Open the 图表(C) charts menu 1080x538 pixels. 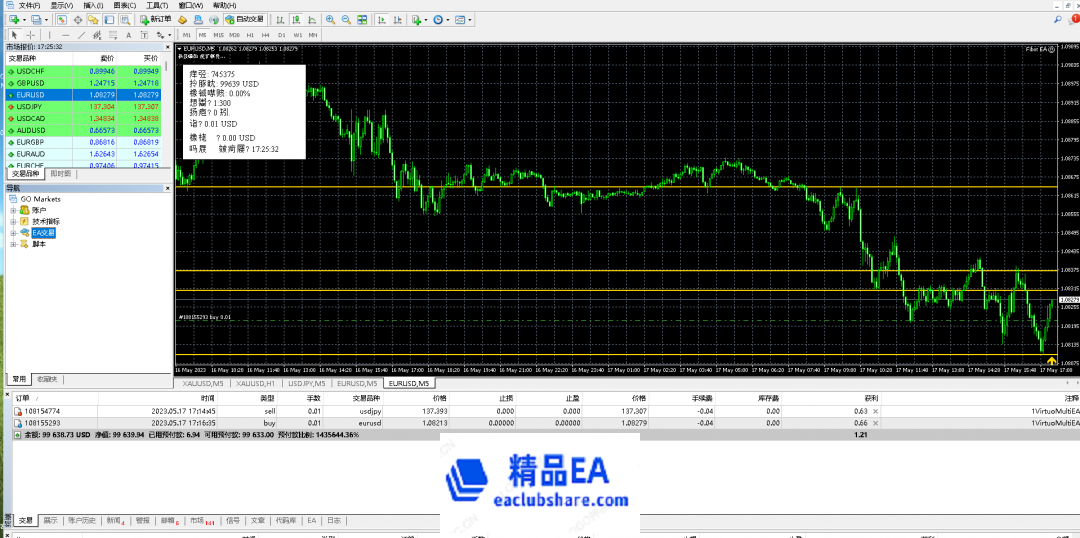[123, 5]
